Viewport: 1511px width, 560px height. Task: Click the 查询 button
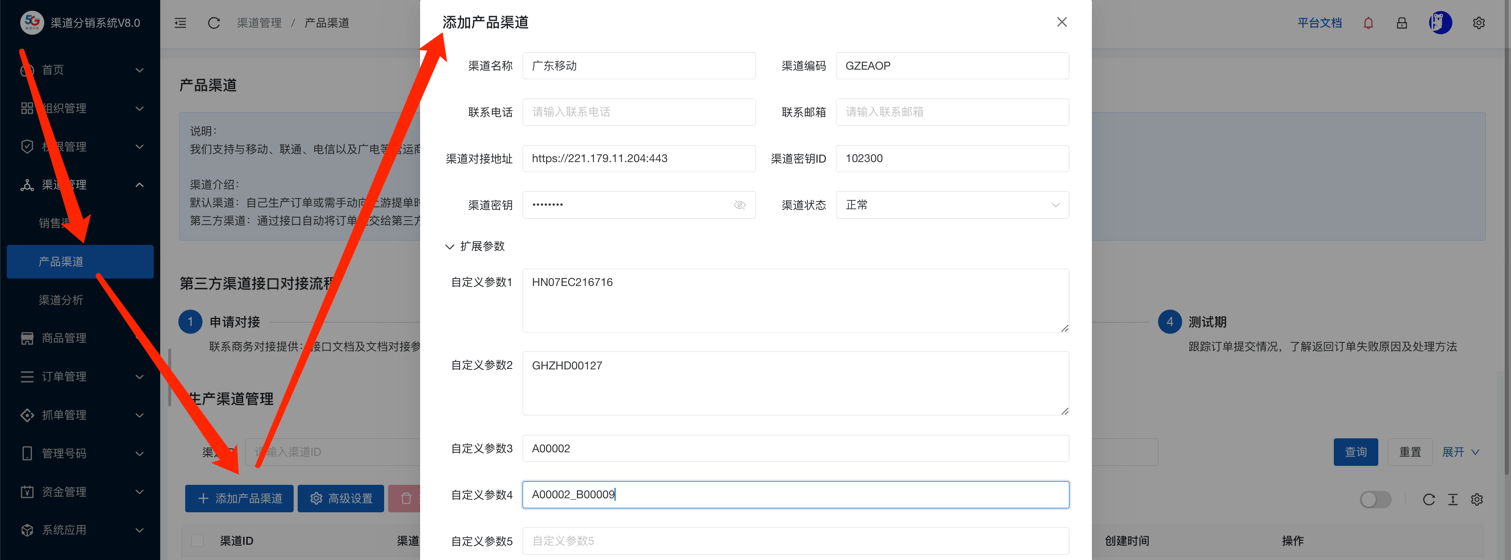(x=1355, y=452)
